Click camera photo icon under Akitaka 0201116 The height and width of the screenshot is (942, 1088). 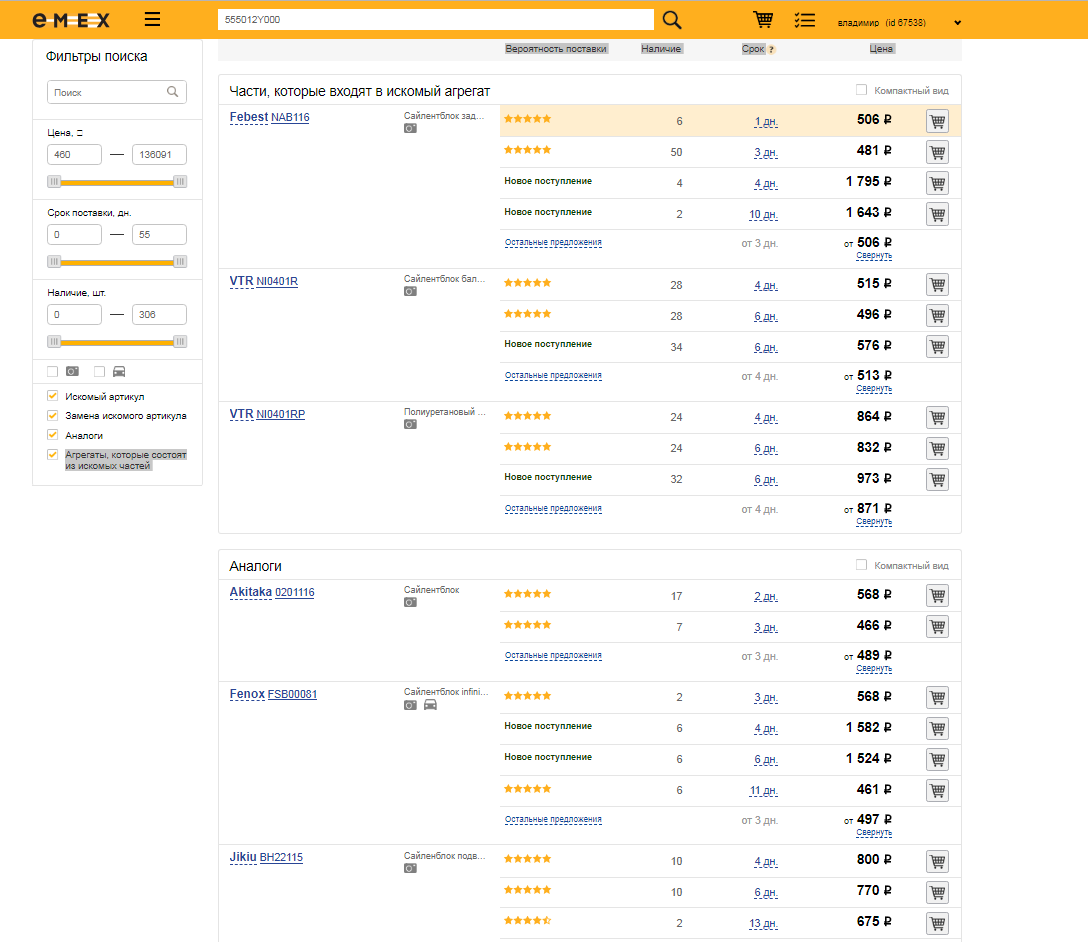[410, 603]
